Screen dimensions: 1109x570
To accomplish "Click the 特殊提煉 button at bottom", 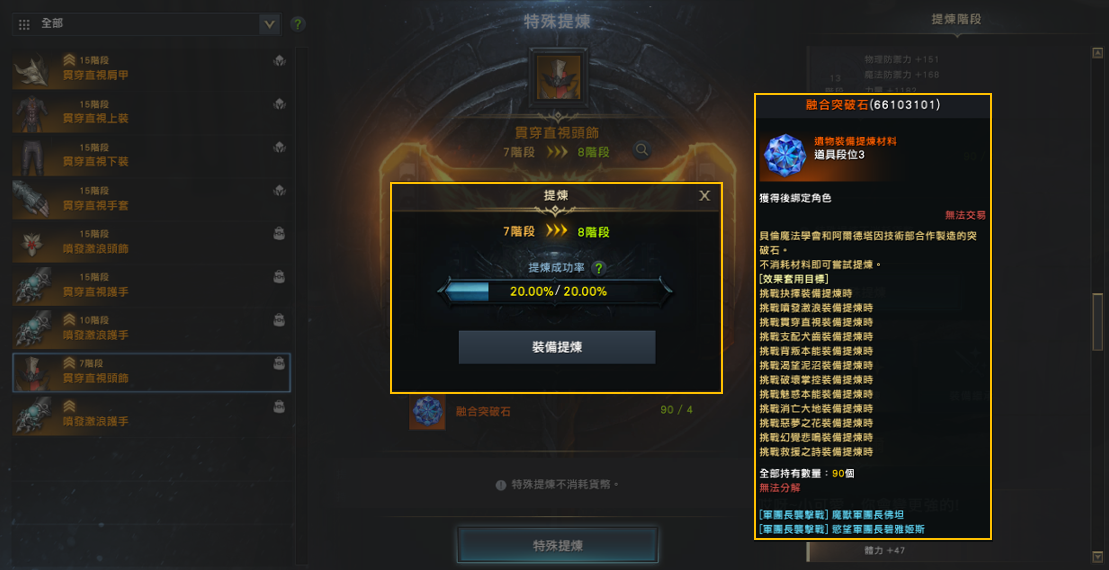I will [557, 545].
